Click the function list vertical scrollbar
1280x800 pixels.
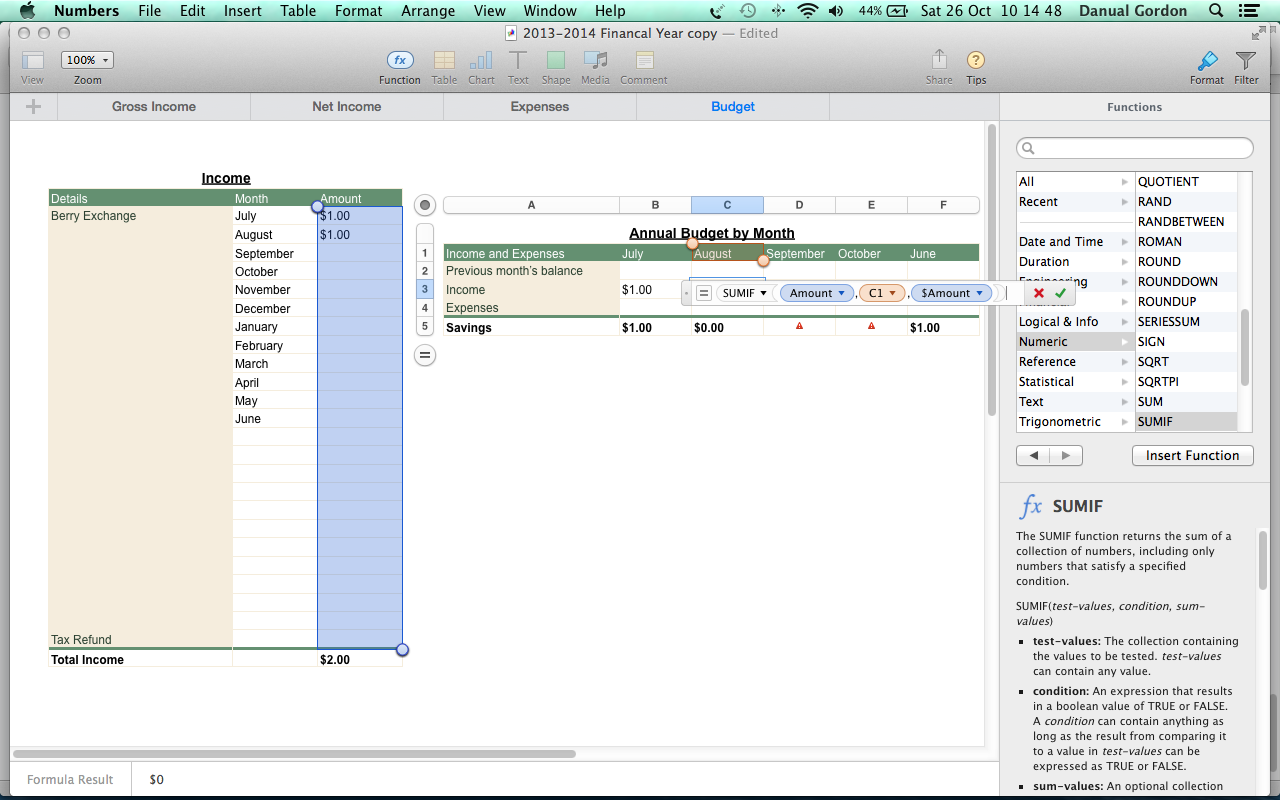[x=1245, y=347]
